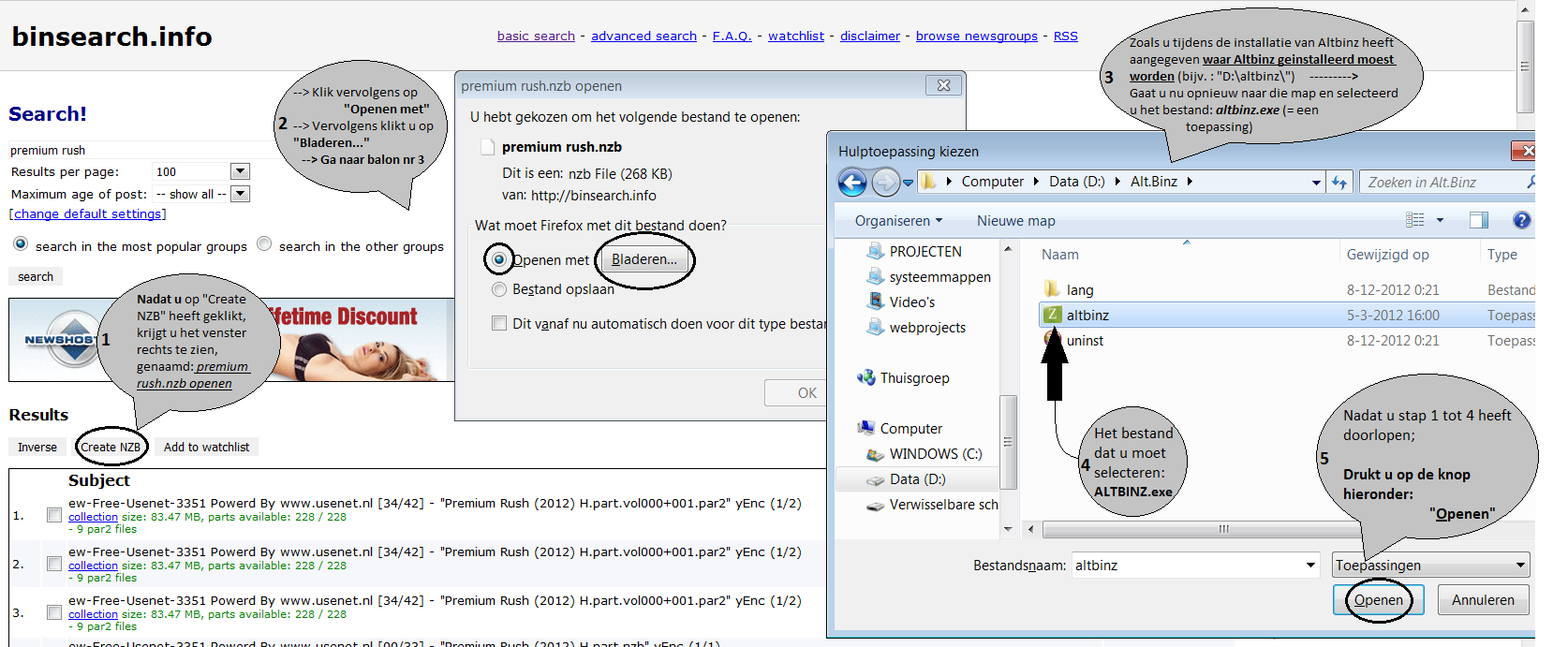Select 'search in the other groups' radio
The height and width of the screenshot is (647, 1568).
pyautogui.click(x=264, y=243)
